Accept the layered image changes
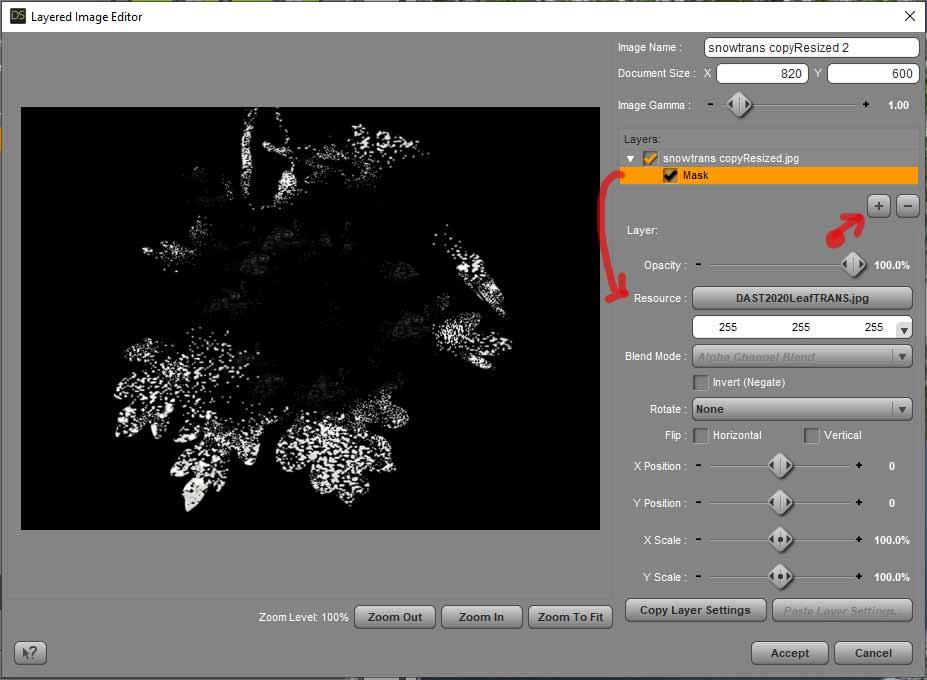The image size is (927, 680). coord(790,653)
